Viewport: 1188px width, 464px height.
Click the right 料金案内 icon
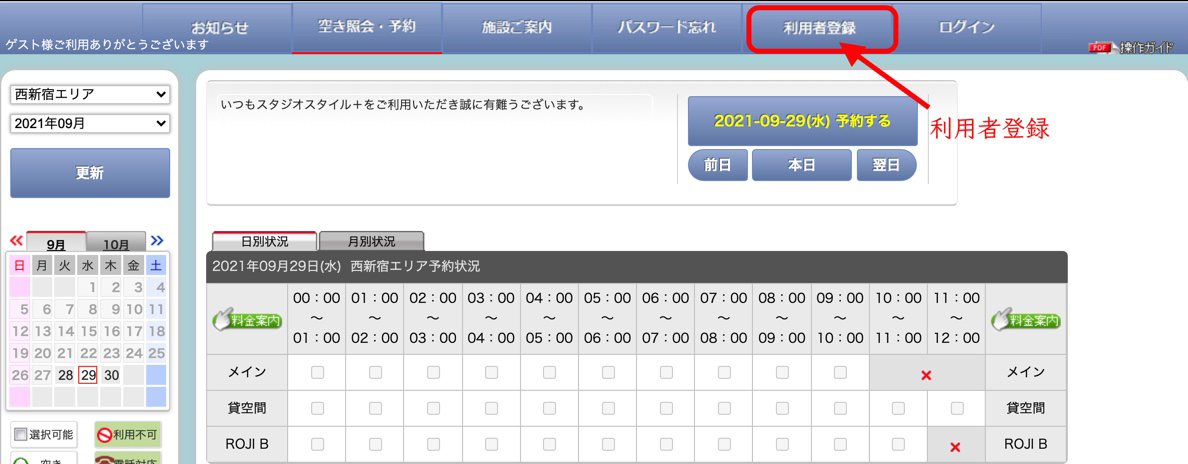click(1025, 321)
